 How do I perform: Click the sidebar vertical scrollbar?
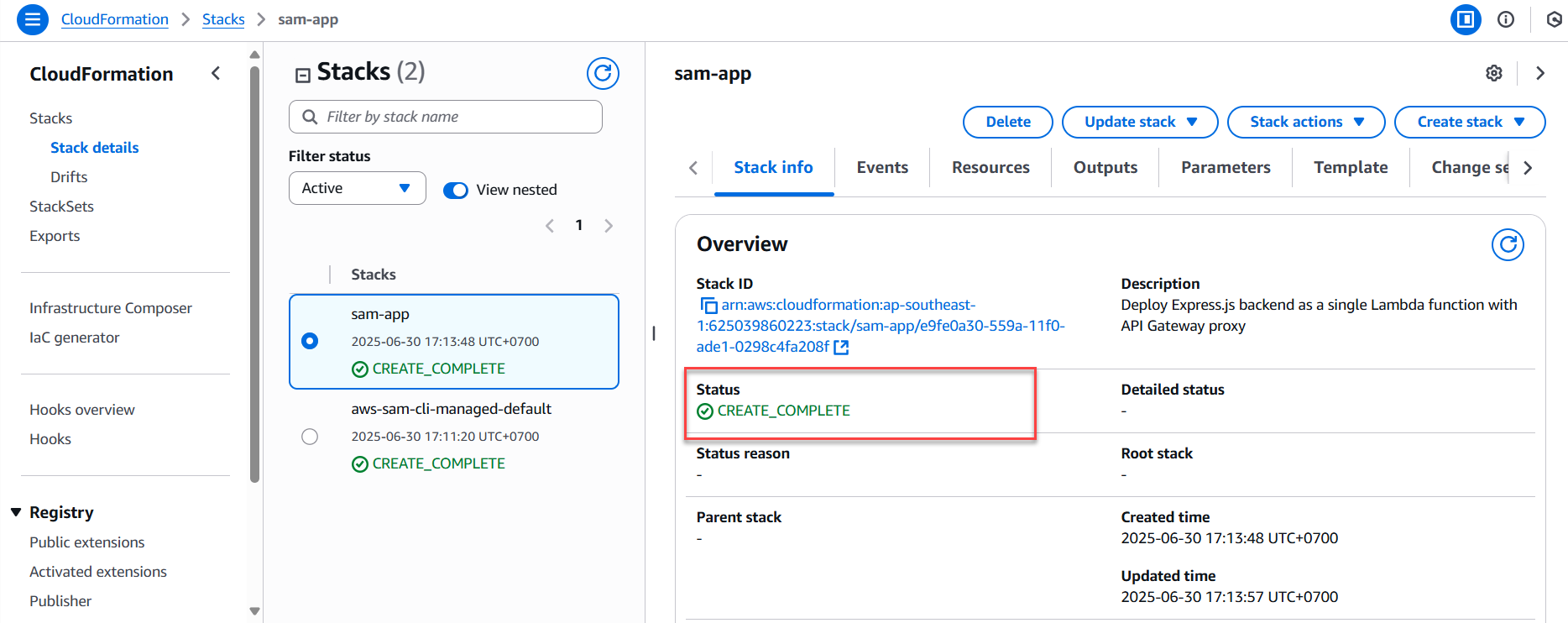(x=255, y=273)
